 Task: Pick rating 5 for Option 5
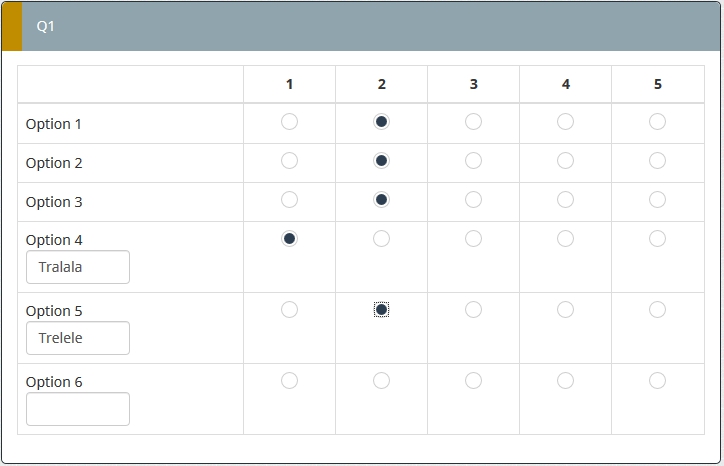tap(657, 310)
